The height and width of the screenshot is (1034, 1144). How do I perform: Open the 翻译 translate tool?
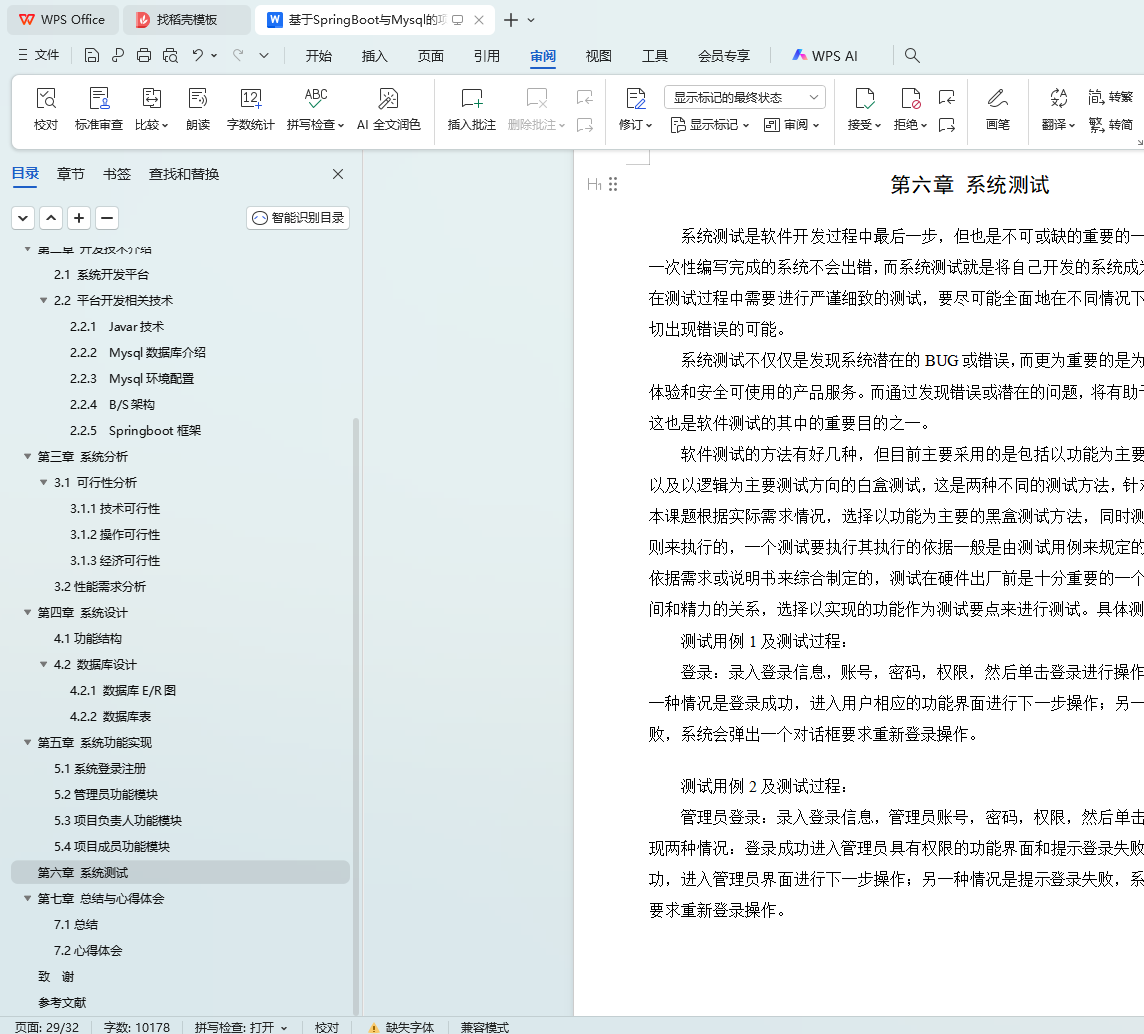[1058, 109]
